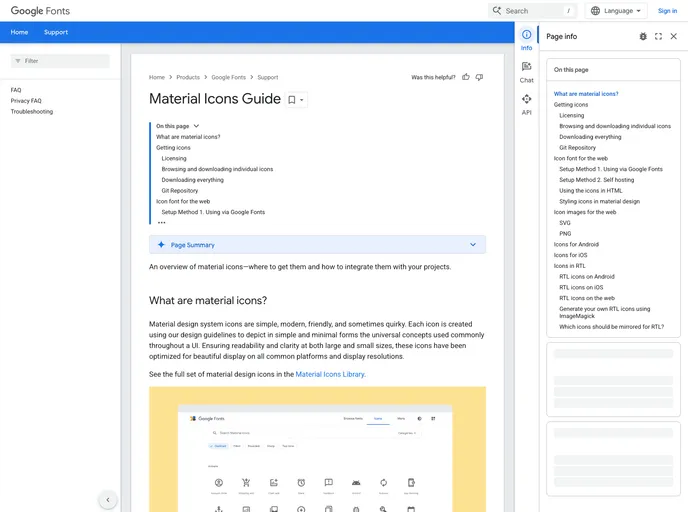The image size is (688, 512).
Task: Open the Chat side panel
Action: pos(527,71)
